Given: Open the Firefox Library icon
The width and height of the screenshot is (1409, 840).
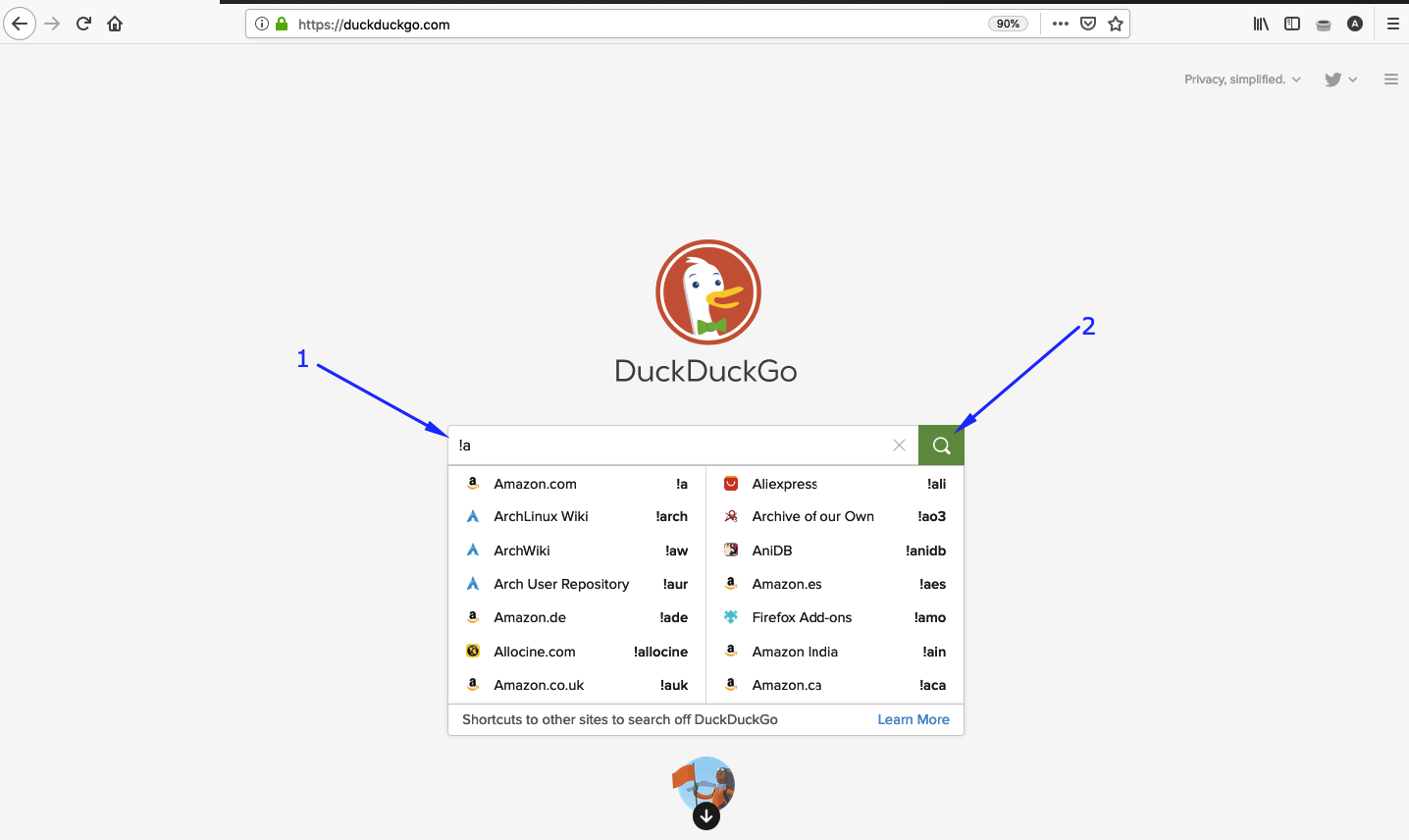Looking at the screenshot, I should (1260, 23).
